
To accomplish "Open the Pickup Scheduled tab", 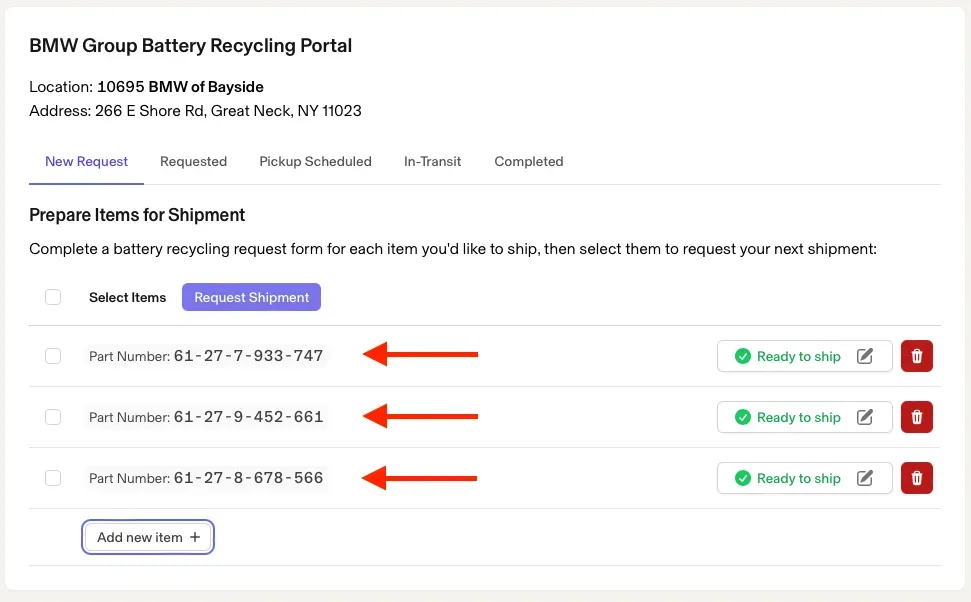I will click(315, 162).
